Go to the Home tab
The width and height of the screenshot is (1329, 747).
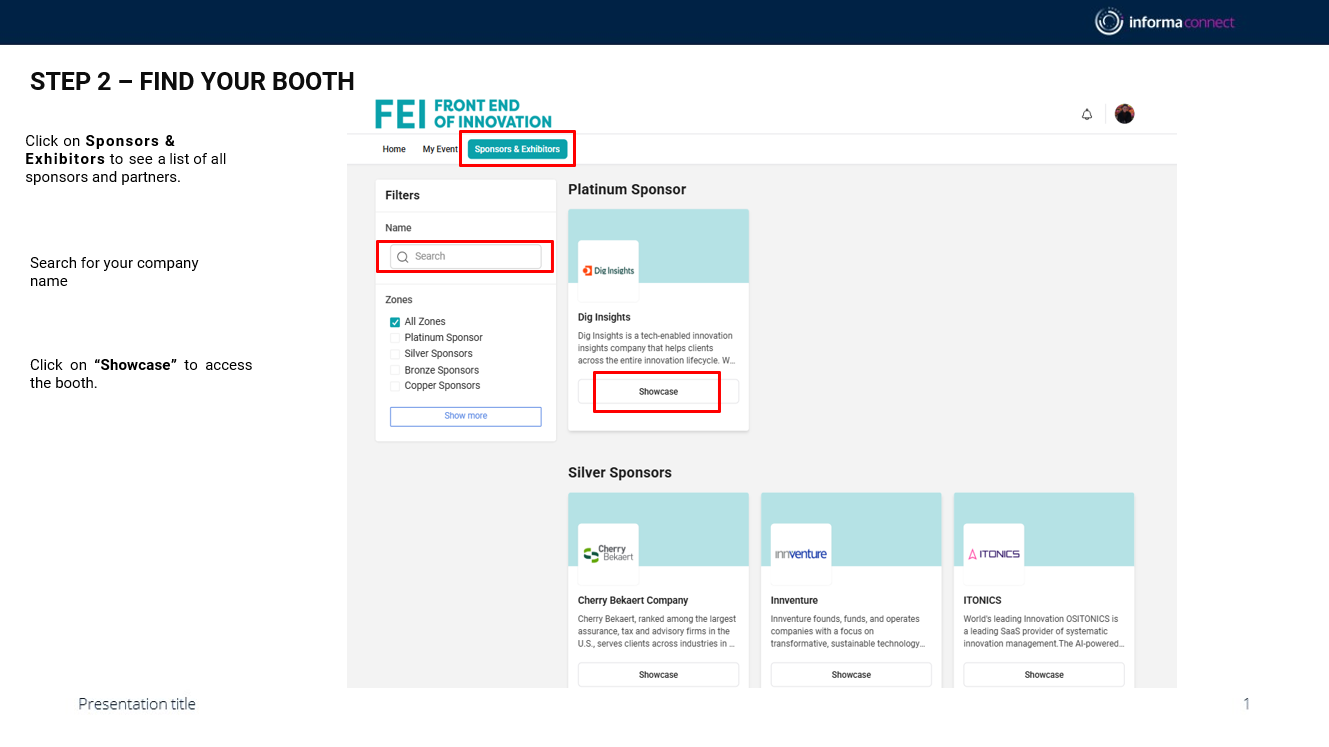[x=394, y=149]
